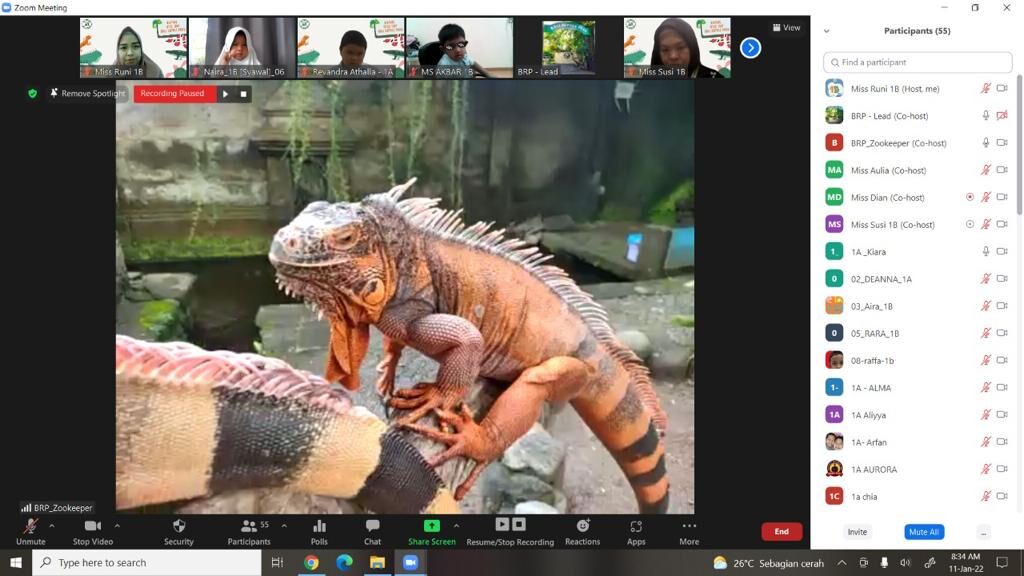Image resolution: width=1024 pixels, height=576 pixels.
Task: Open the Polls icon in toolbar
Action: (319, 526)
